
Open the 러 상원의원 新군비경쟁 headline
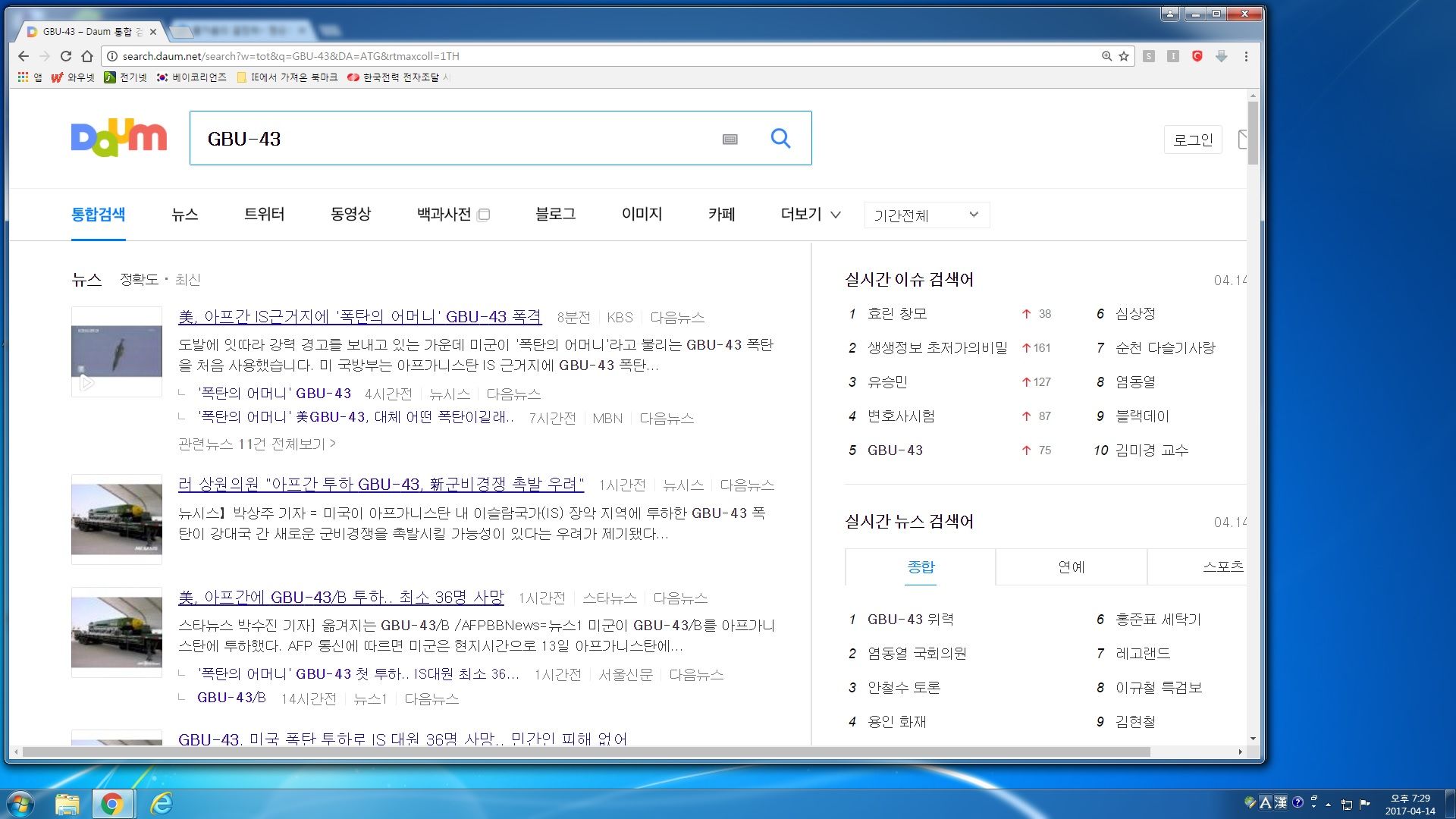point(381,485)
